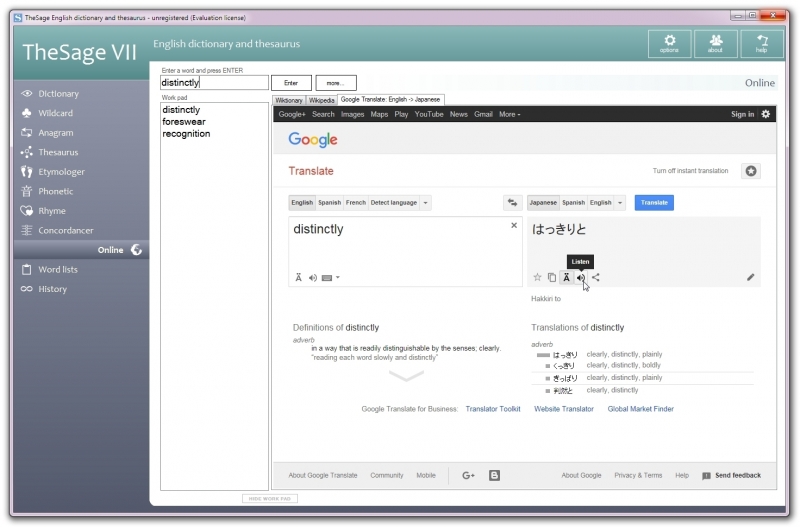Click the Blogger icon in footer
800x527 pixels.
[x=494, y=475]
